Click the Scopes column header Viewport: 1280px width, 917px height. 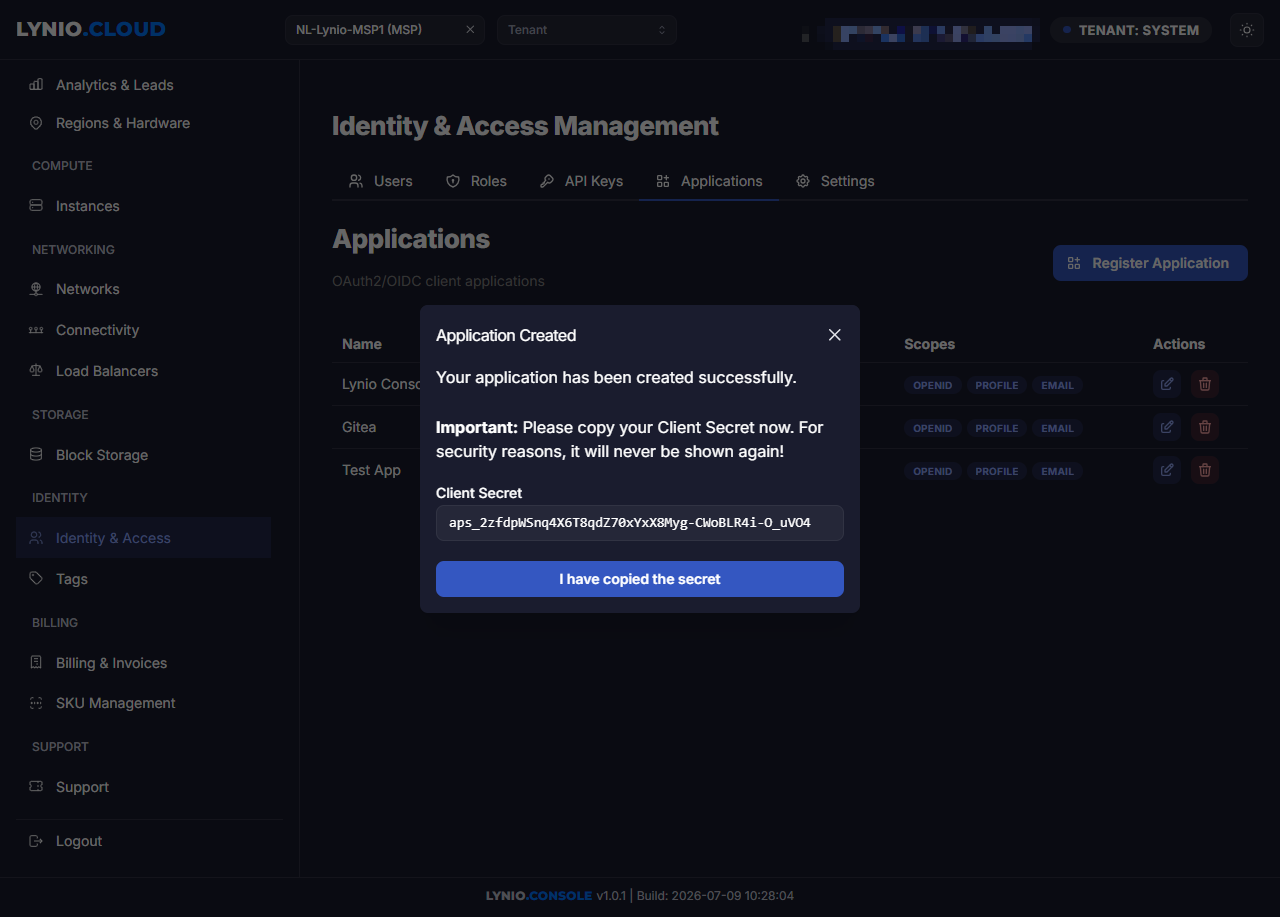(930, 344)
